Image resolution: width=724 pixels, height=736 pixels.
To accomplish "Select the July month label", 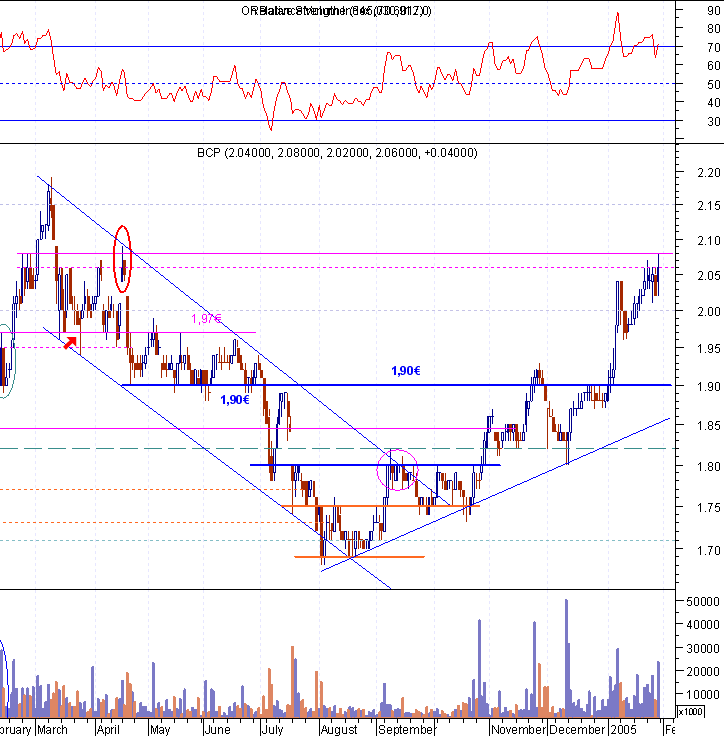I will point(272,730).
